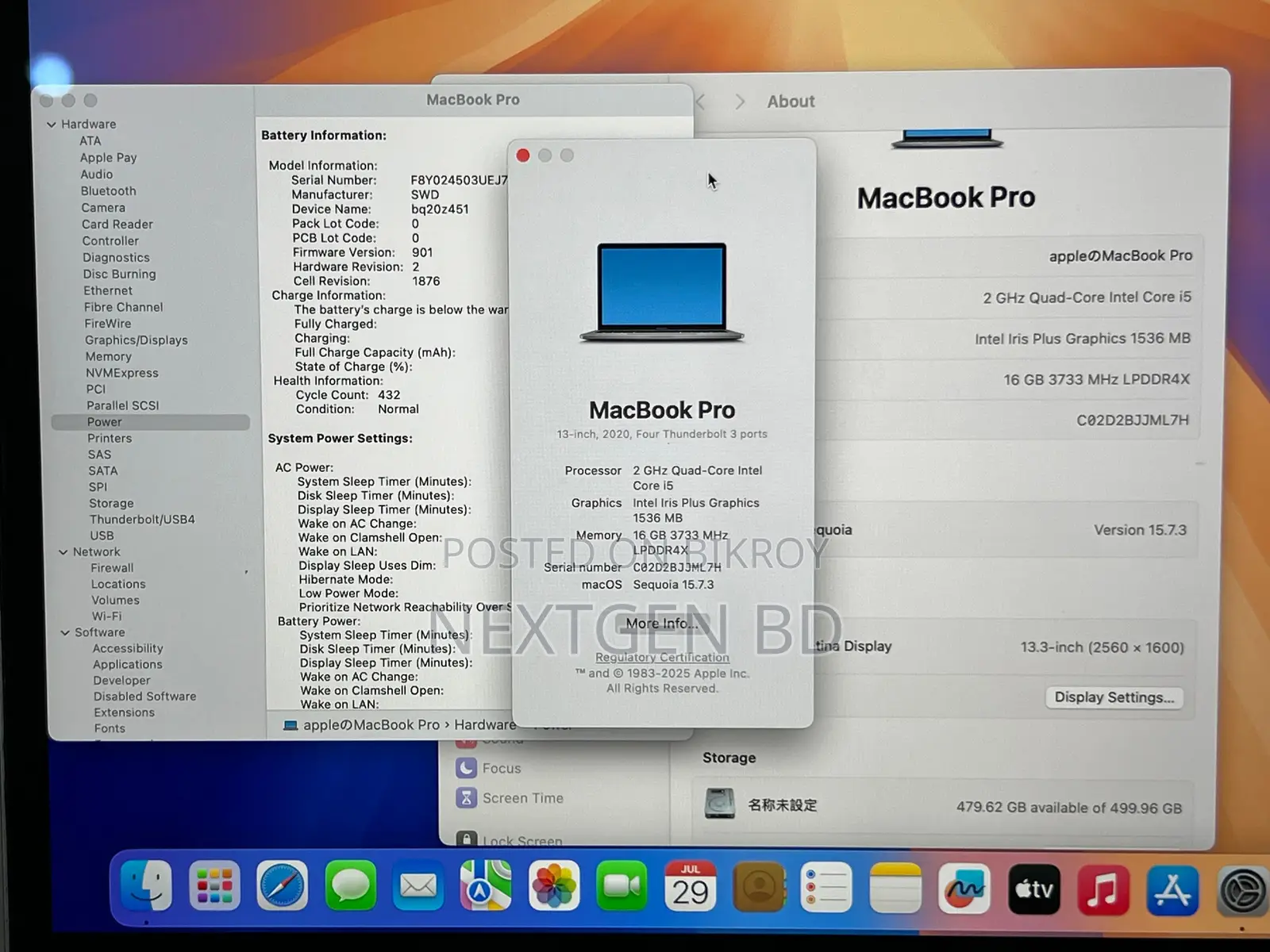Viewport: 1270px width, 952px height.
Task: Open Reminders app in the Dock
Action: [x=826, y=887]
